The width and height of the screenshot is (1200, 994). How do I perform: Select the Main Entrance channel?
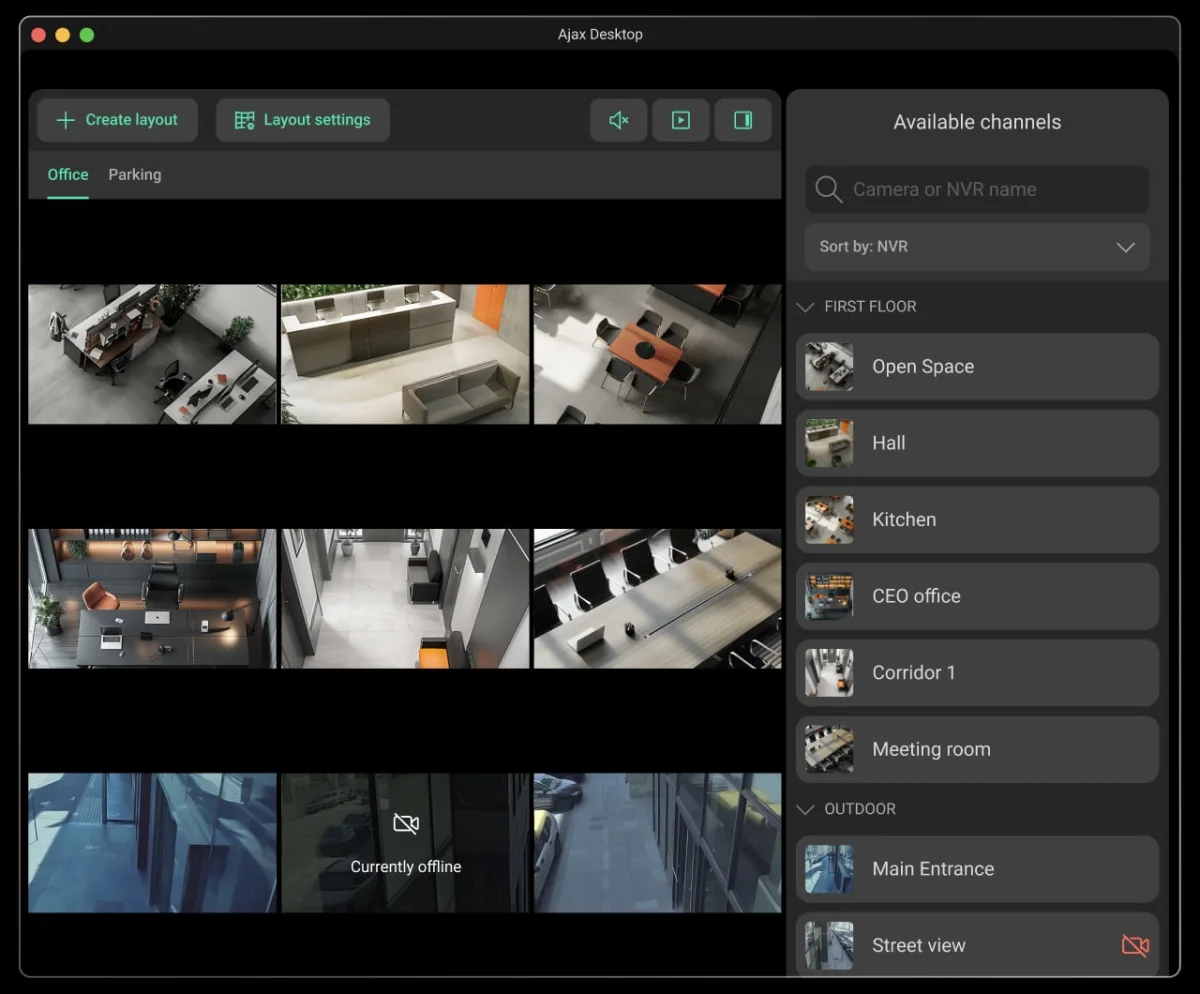[977, 869]
